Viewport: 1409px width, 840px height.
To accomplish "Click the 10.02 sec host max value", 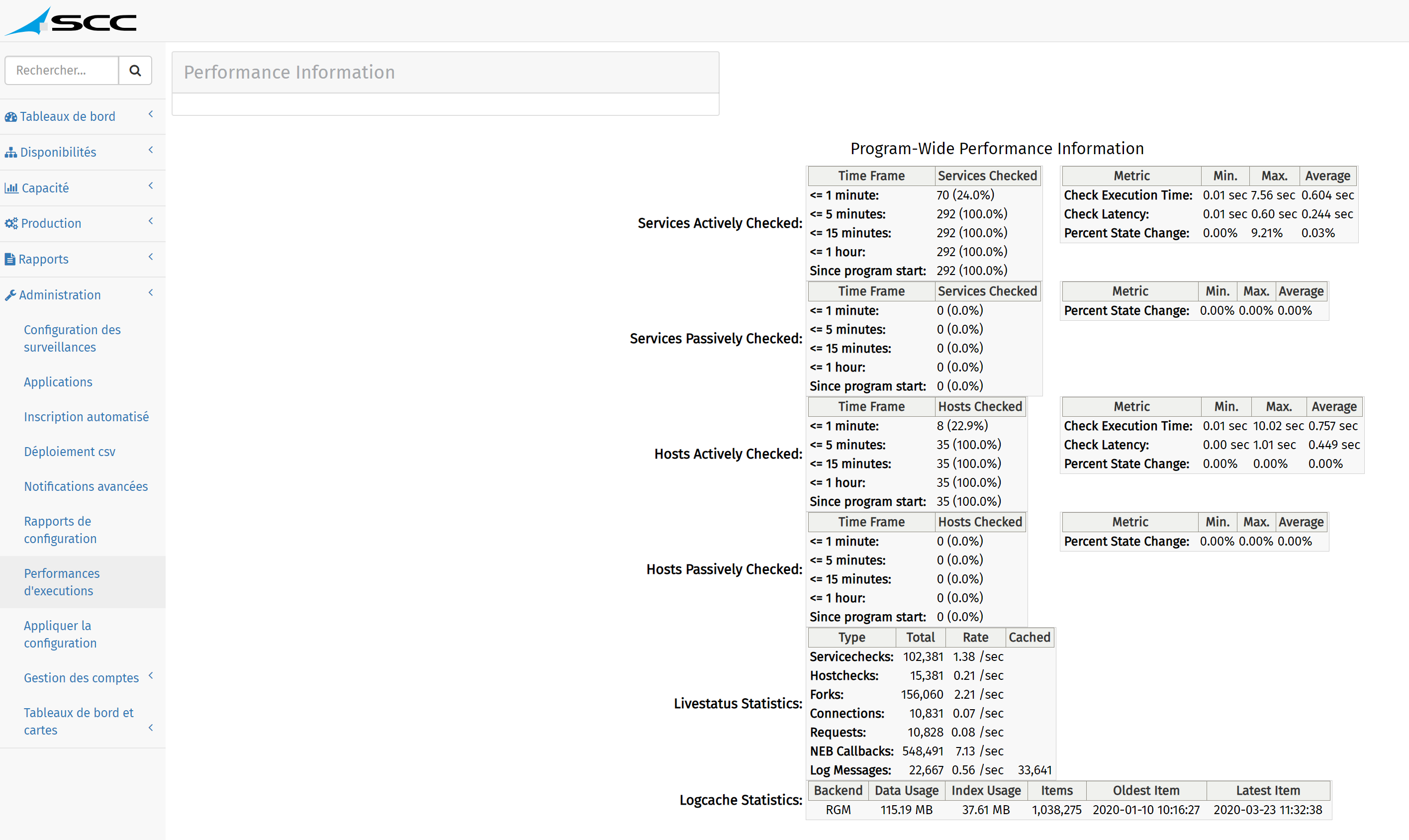I will point(1278,426).
